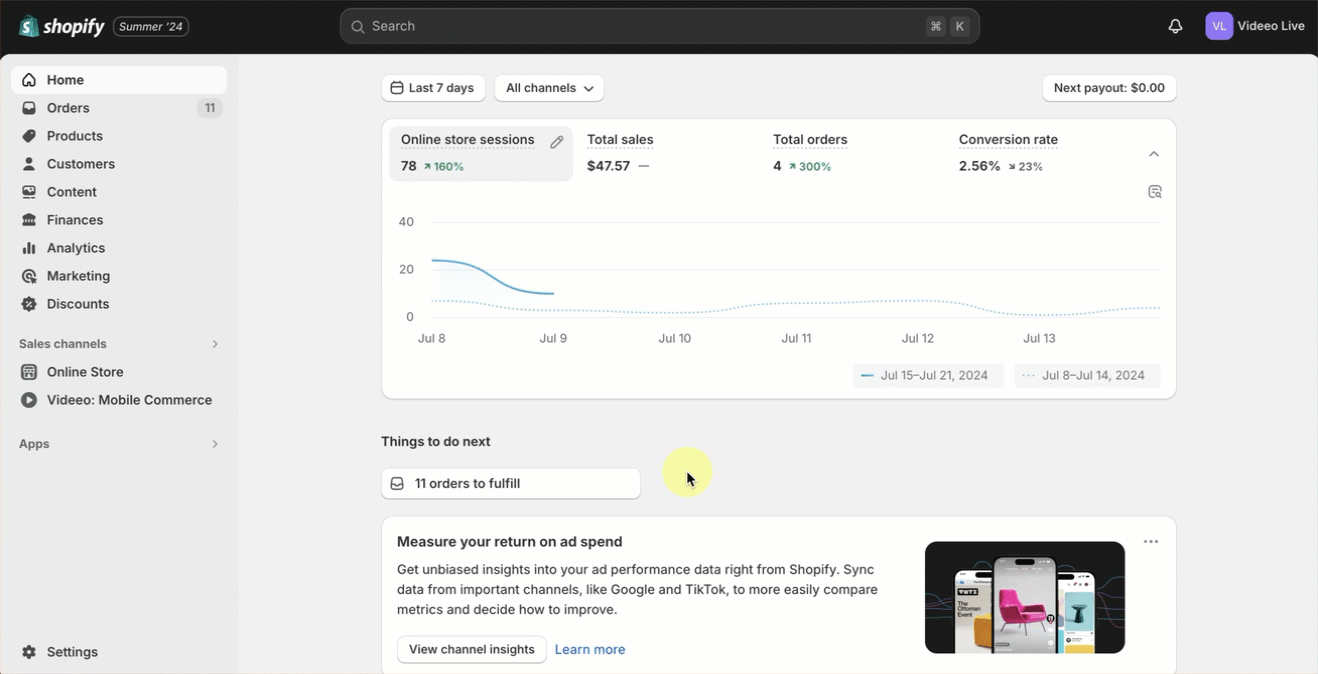
Task: Click the pencil edit icon on sessions card
Action: tap(557, 142)
